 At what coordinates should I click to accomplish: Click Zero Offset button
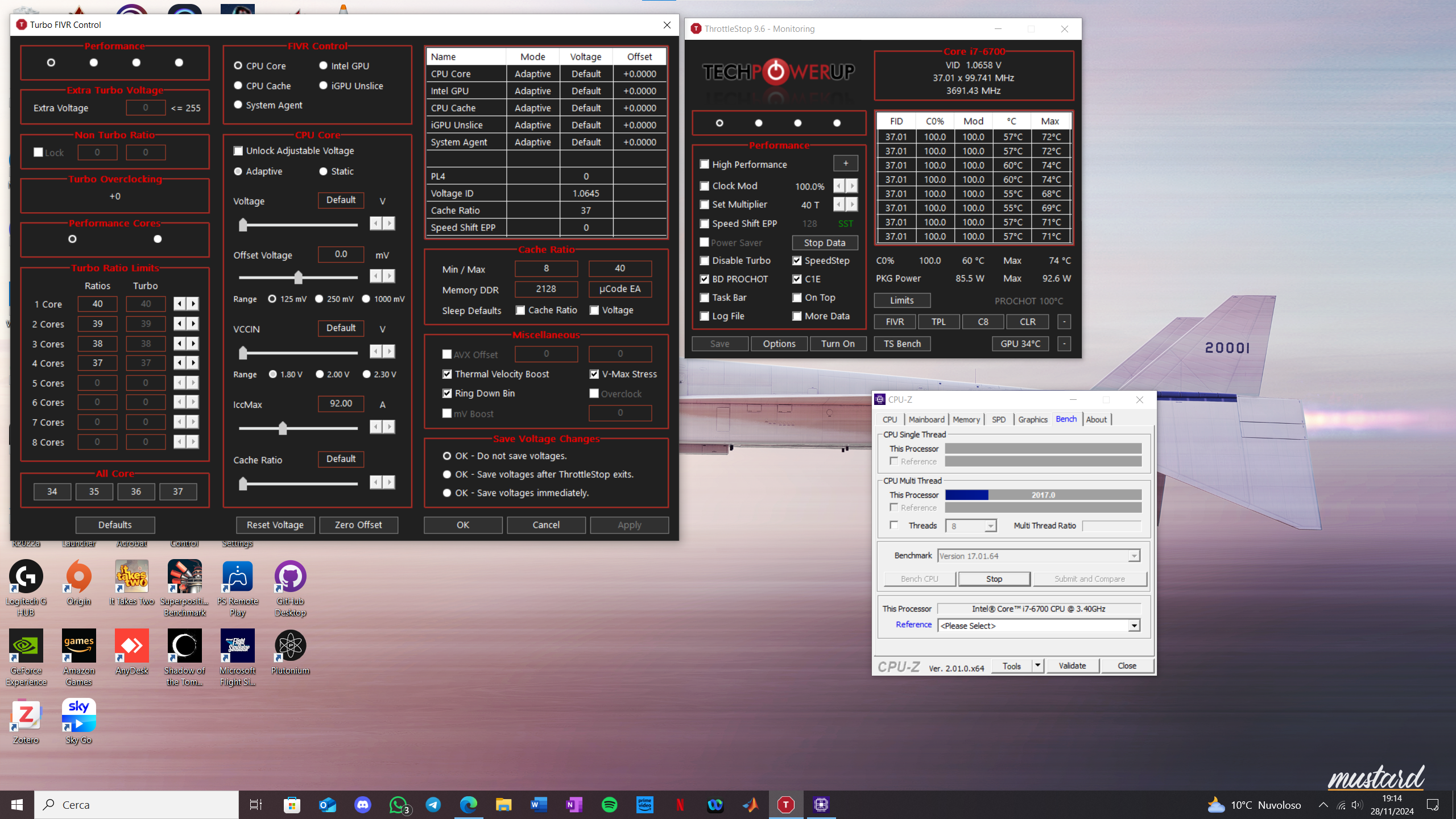358,524
